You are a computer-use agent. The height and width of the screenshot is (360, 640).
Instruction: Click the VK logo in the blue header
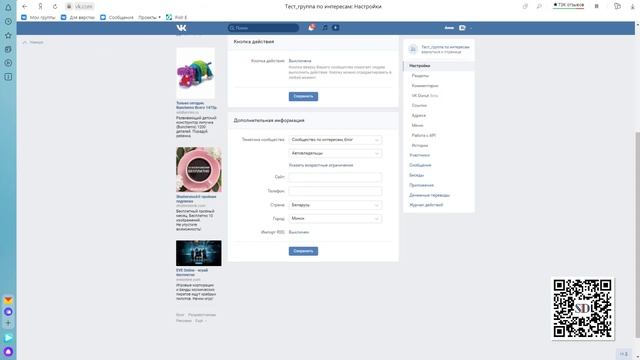tap(182, 28)
